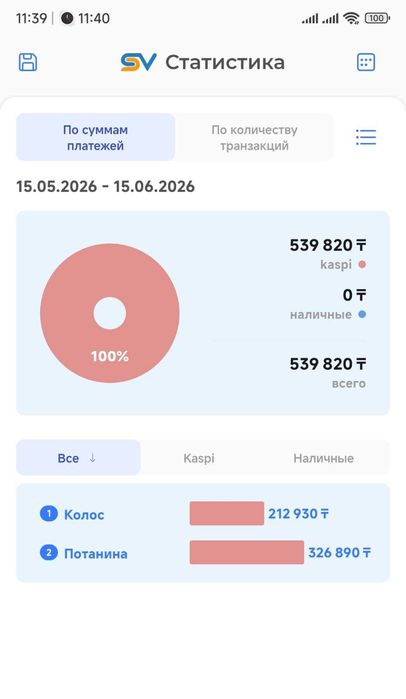Tap the Wi-Fi status bar icon
The image size is (406, 699).
click(351, 18)
